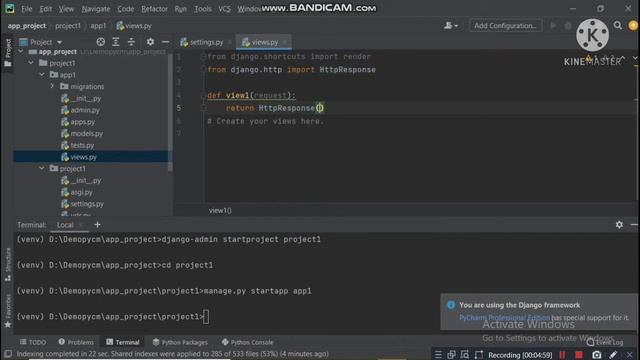
Task: Click the Terminal tool window button
Action: pos(123,342)
